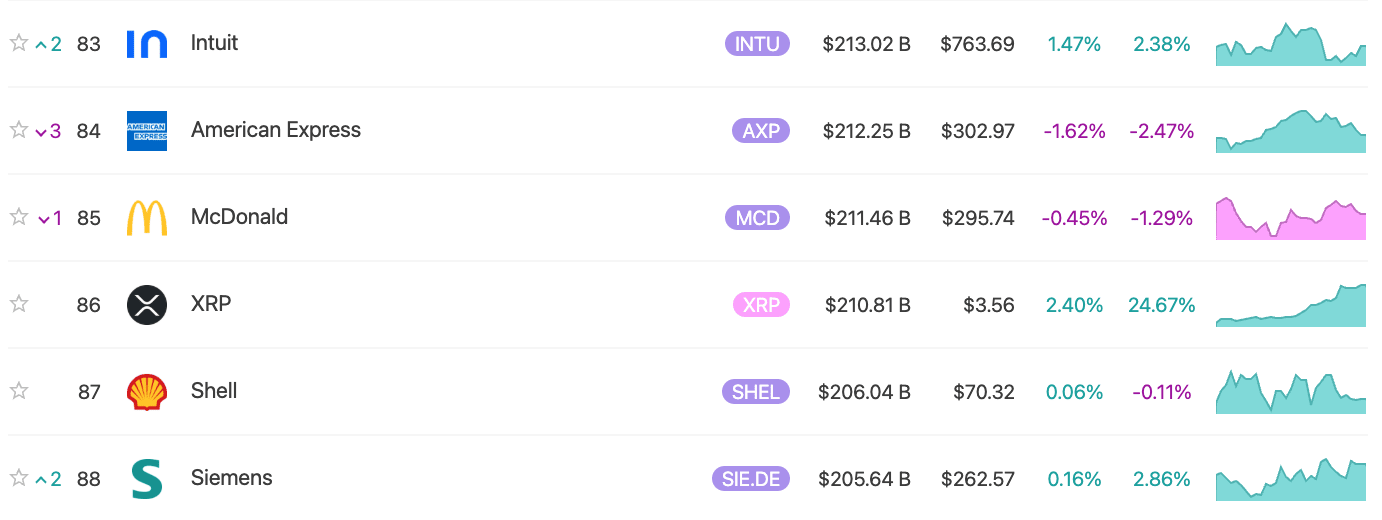Click the Intuit company logo
This screenshot has height=520, width=1382.
pos(147,44)
